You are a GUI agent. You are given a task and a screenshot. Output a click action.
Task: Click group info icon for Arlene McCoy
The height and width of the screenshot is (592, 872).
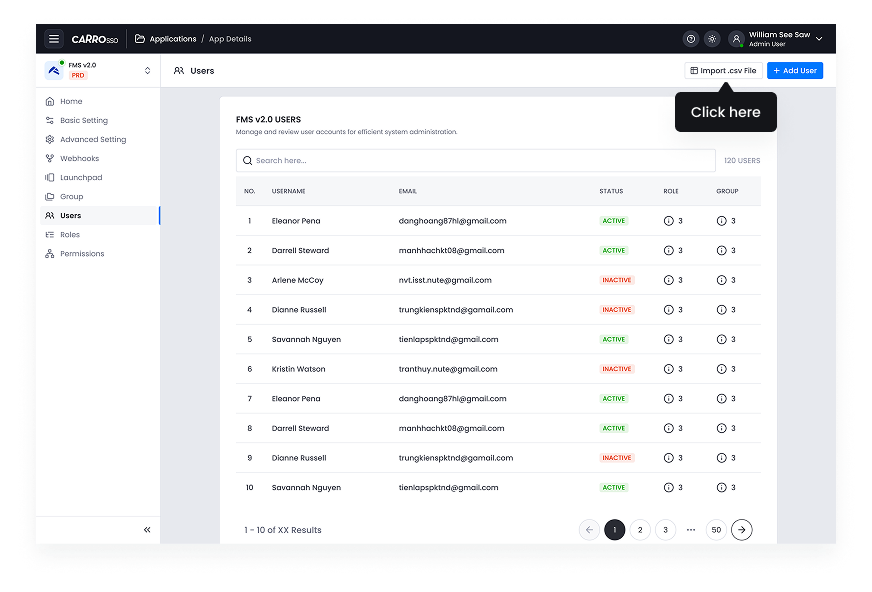[721, 280]
